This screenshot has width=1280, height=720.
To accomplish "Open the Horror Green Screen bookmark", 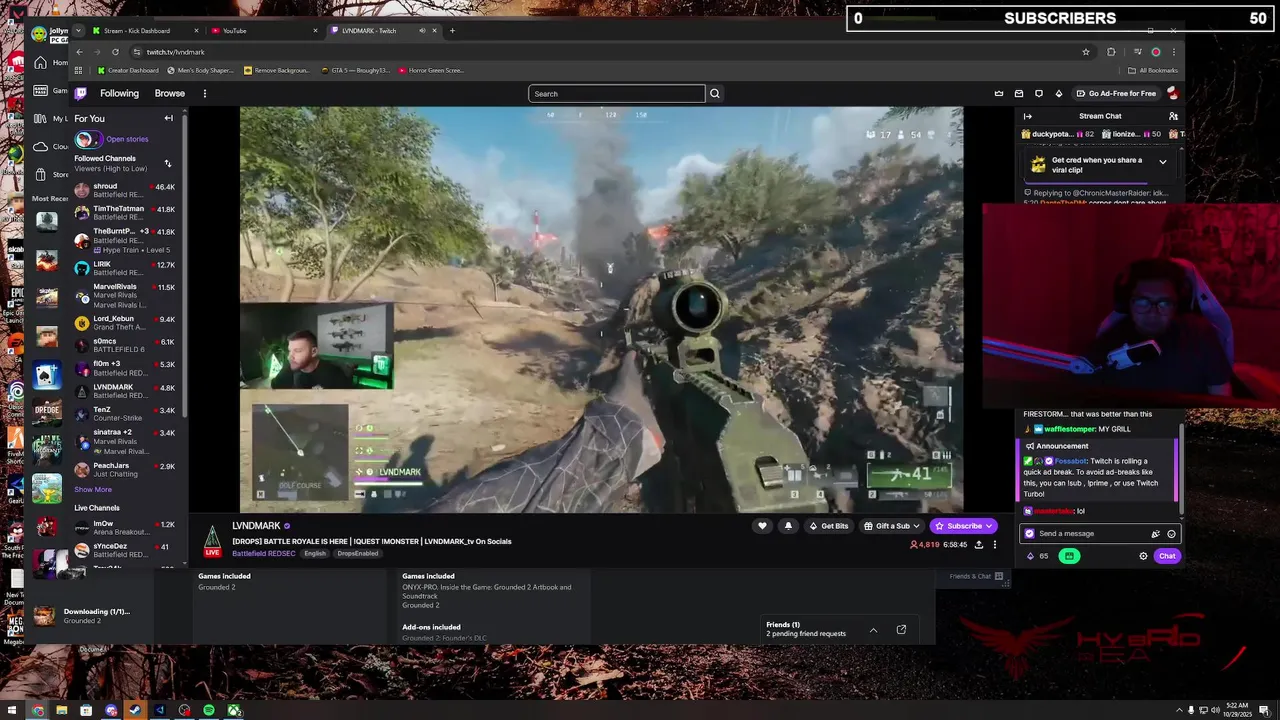I will [430, 71].
